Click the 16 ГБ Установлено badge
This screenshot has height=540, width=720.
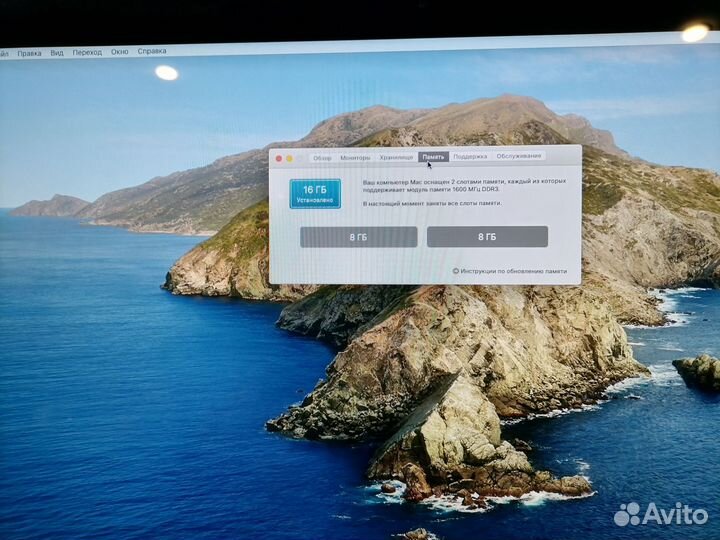[315, 194]
